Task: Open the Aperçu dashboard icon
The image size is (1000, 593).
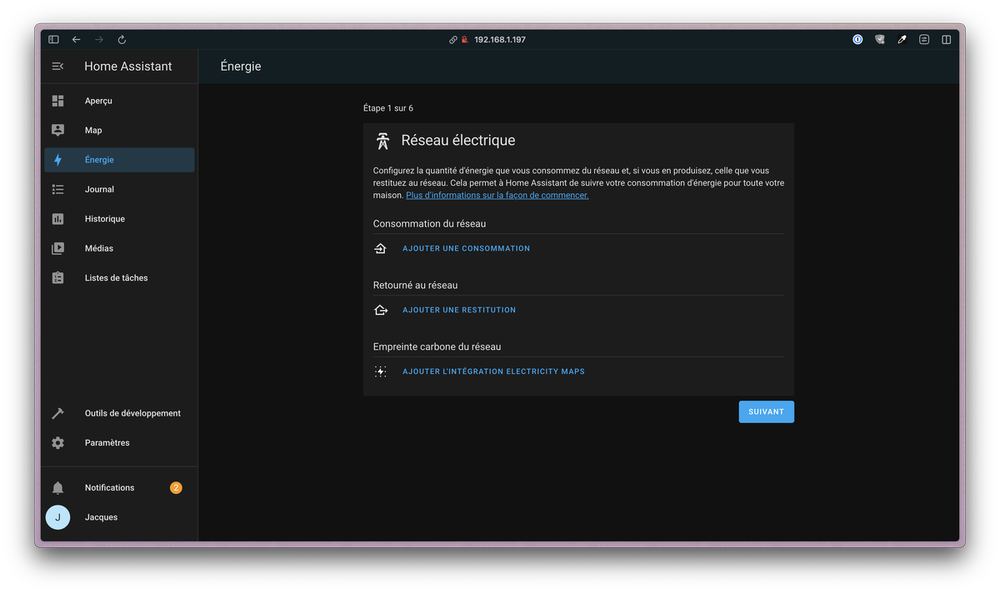Action: (x=58, y=101)
